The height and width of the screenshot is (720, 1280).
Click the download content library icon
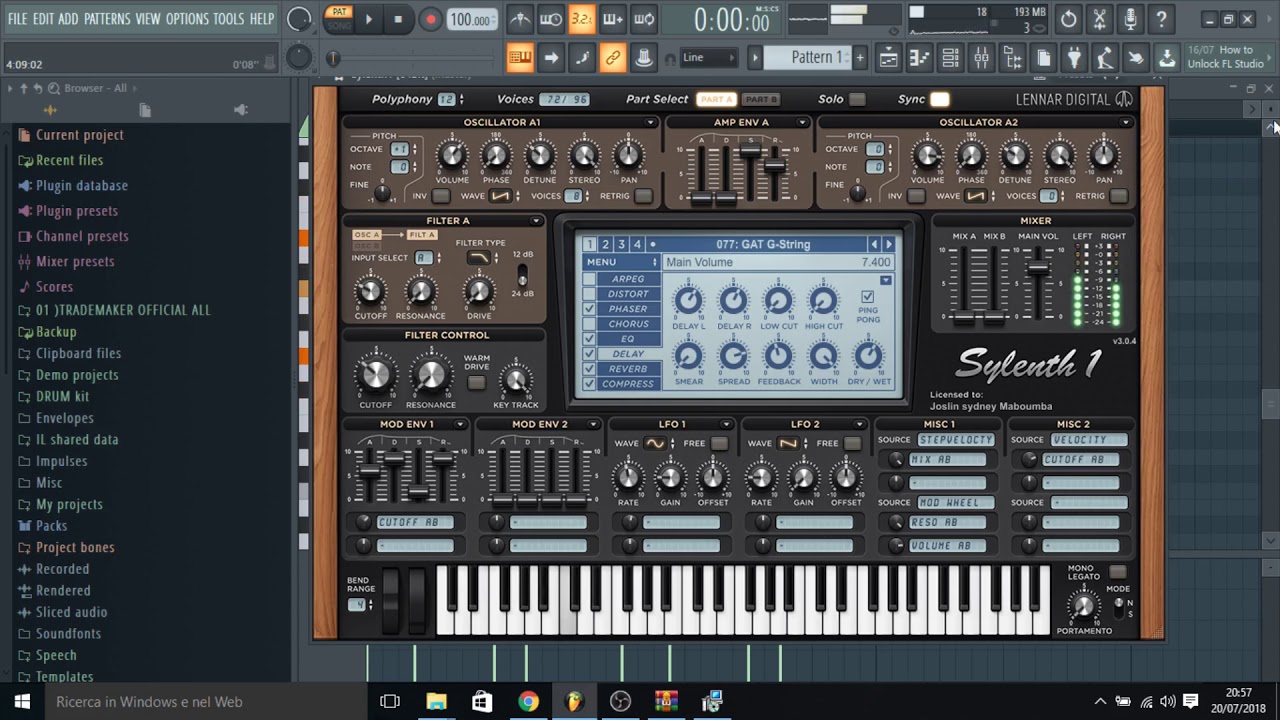[x=1167, y=58]
